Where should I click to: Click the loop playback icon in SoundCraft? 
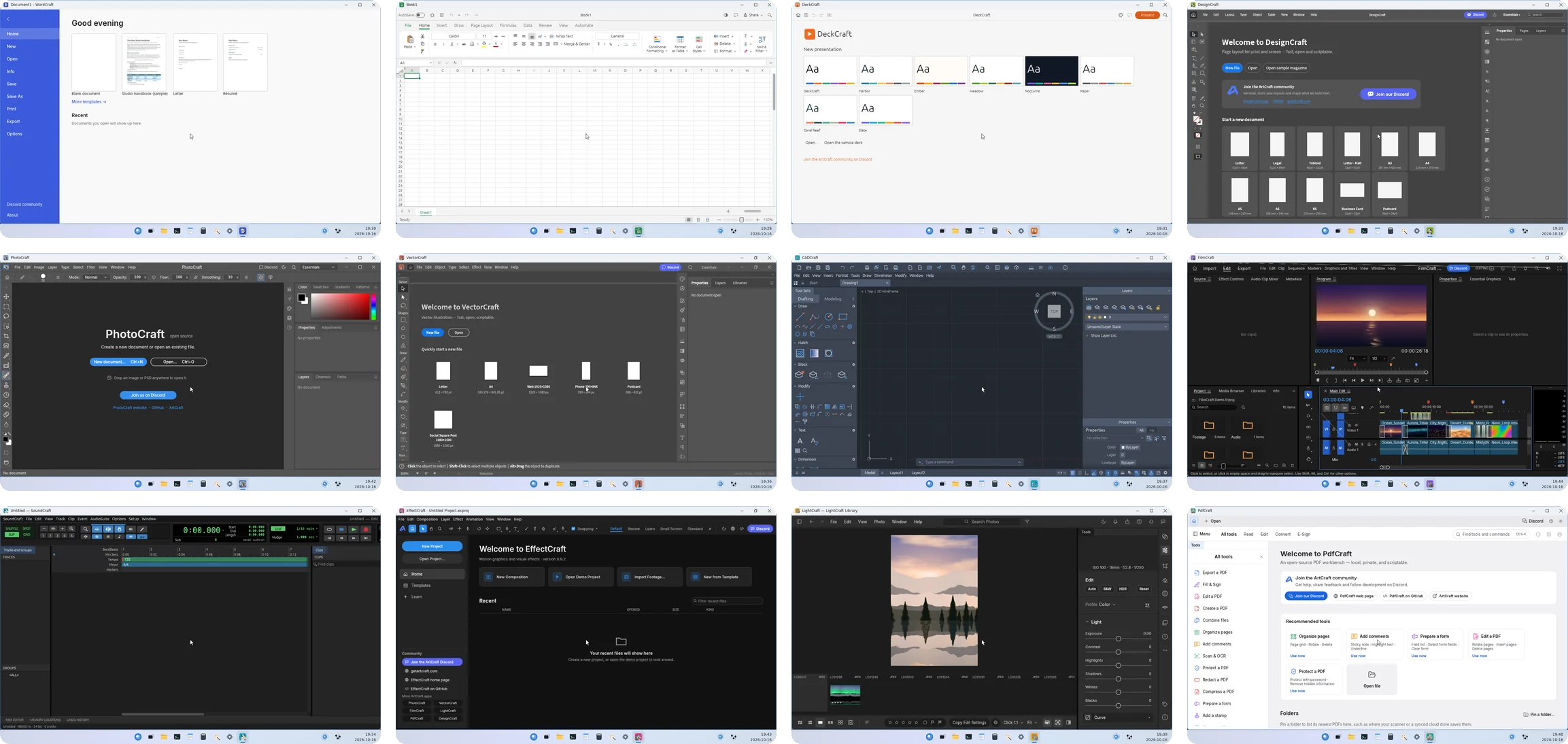329,529
